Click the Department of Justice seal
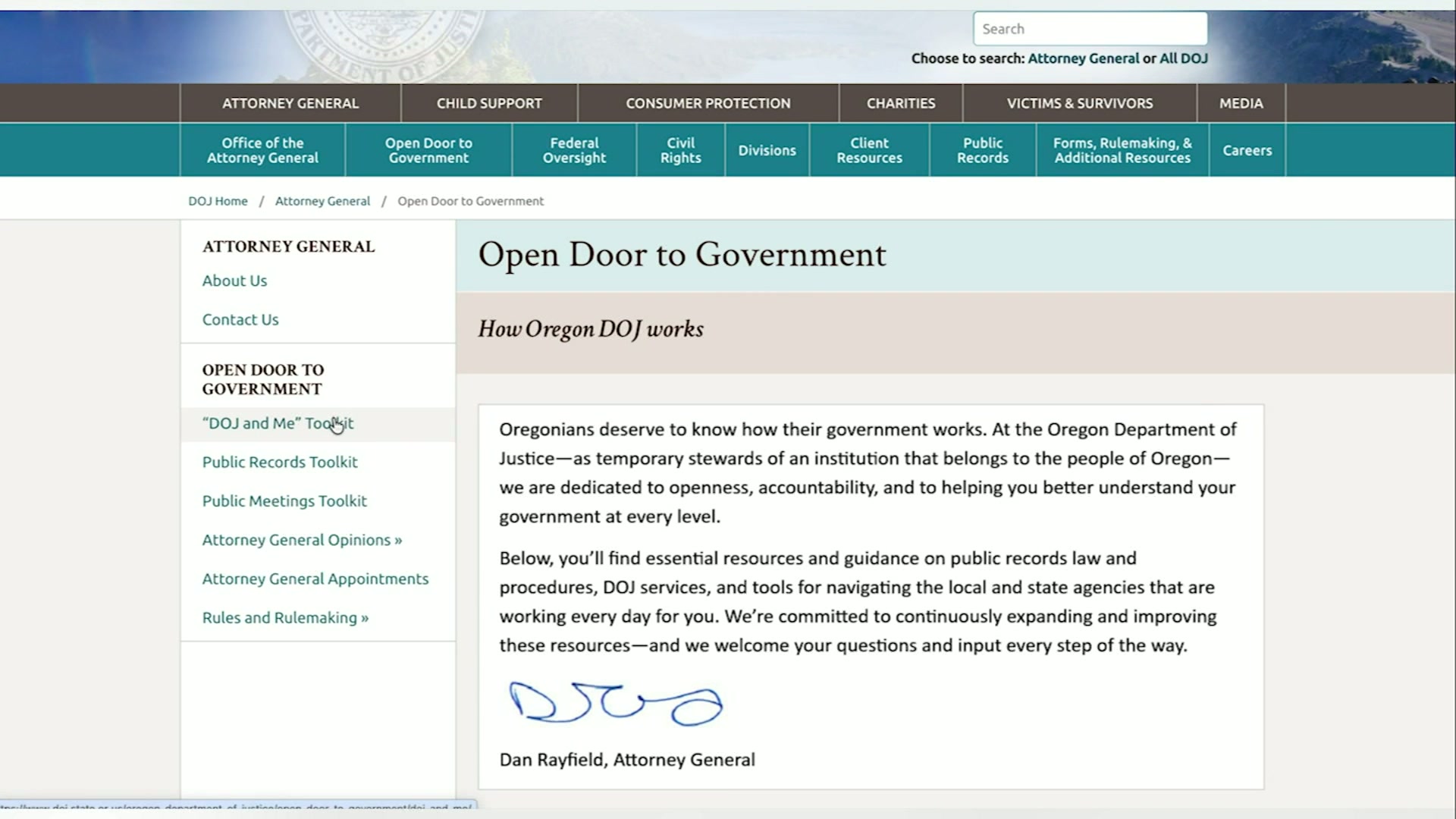The height and width of the screenshot is (819, 1456). coord(385,47)
